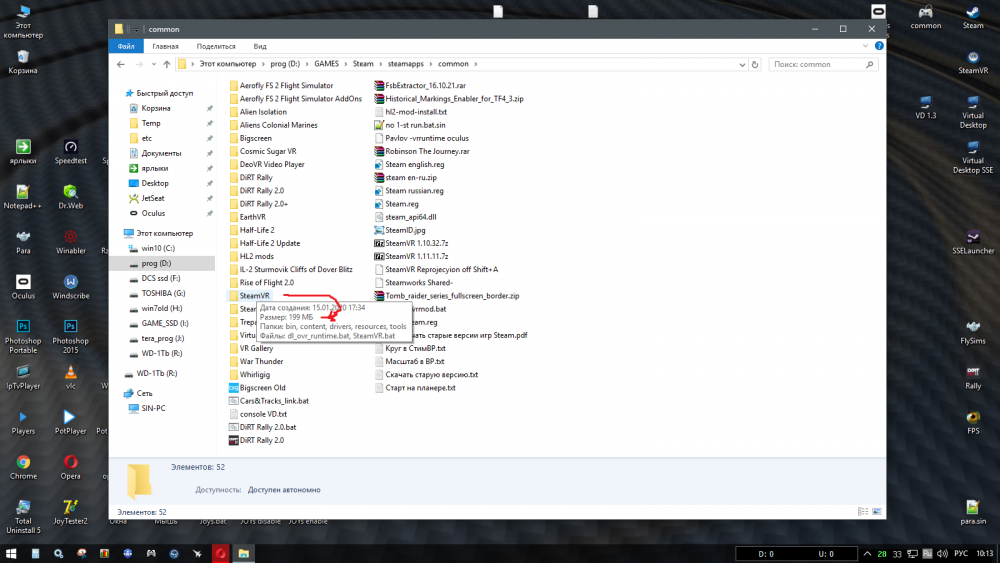Expand the address bar history dropdown

point(742,64)
